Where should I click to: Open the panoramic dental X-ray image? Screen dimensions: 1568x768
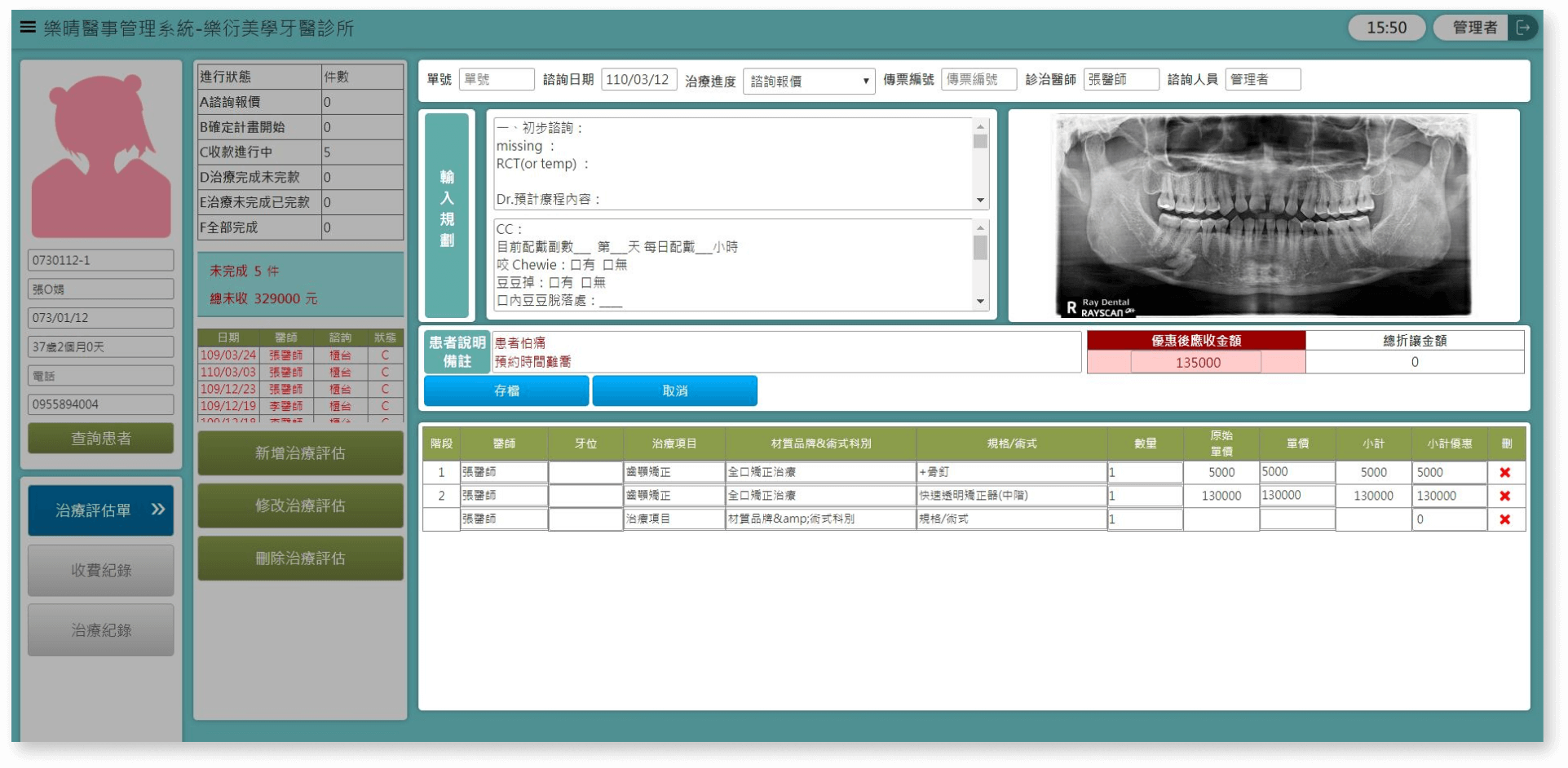point(1263,215)
